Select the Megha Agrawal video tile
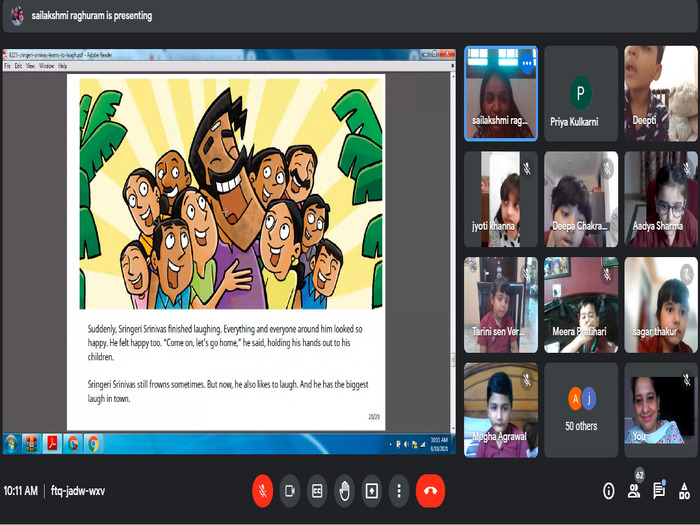This screenshot has width=700, height=525. click(501, 410)
